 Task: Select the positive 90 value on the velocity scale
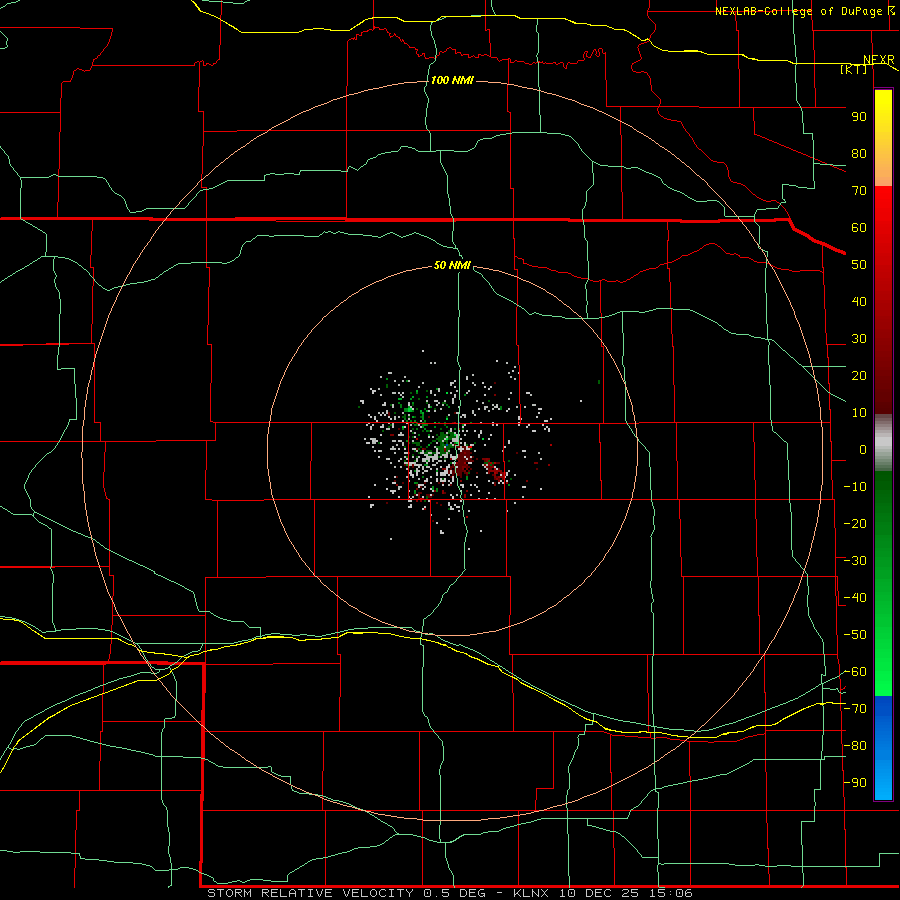[859, 117]
